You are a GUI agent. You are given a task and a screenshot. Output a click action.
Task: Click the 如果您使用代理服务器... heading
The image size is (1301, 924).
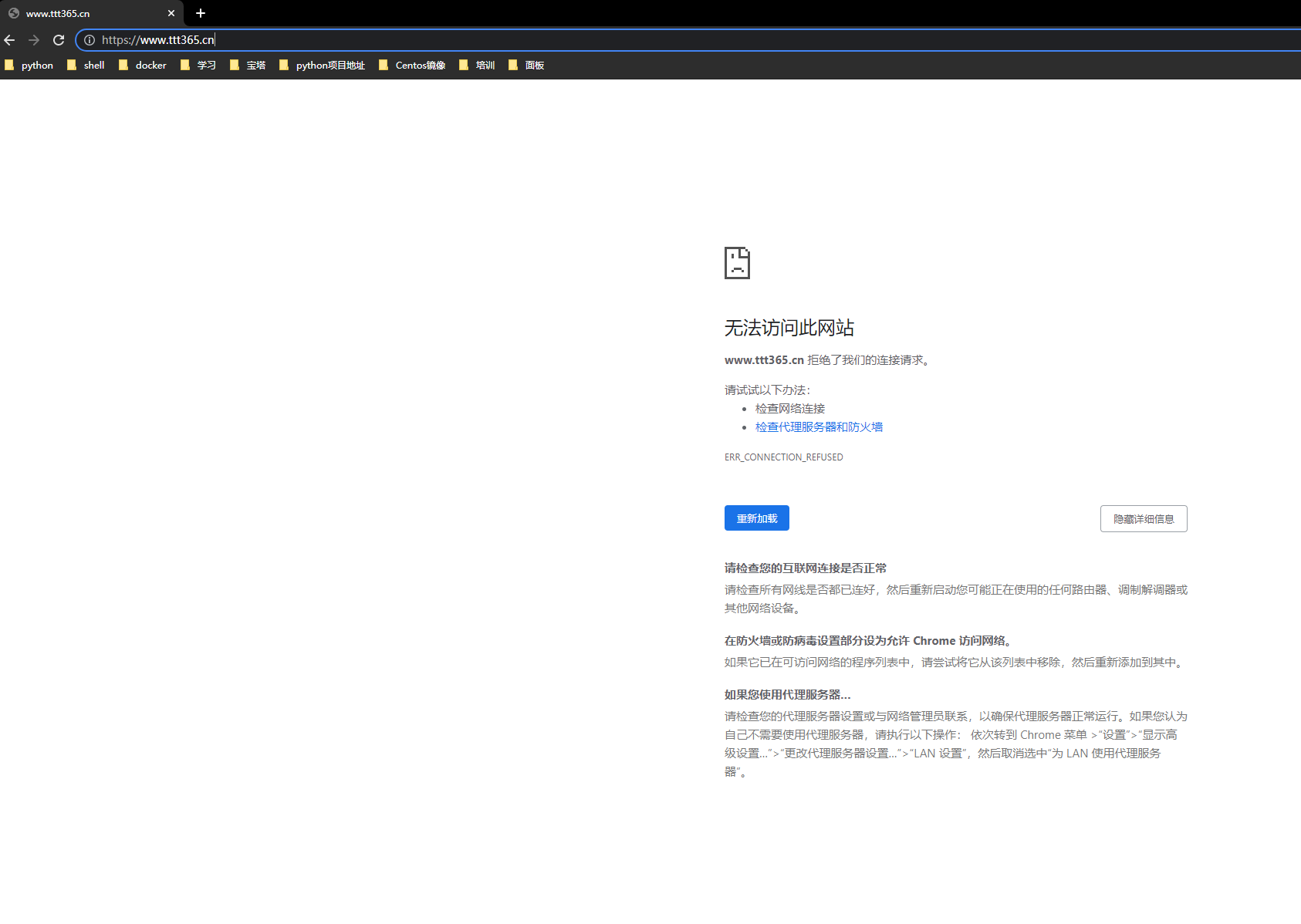point(788,695)
